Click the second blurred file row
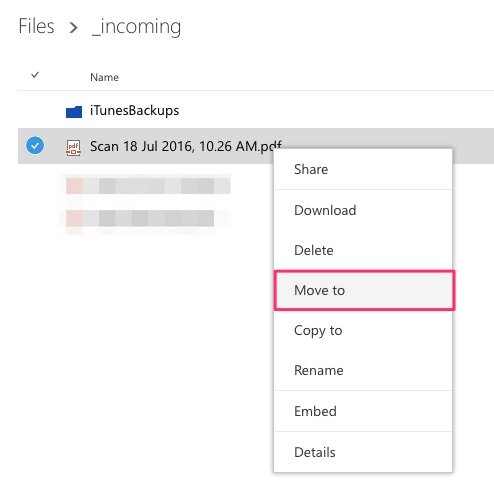This screenshot has height=501, width=494. click(140, 218)
